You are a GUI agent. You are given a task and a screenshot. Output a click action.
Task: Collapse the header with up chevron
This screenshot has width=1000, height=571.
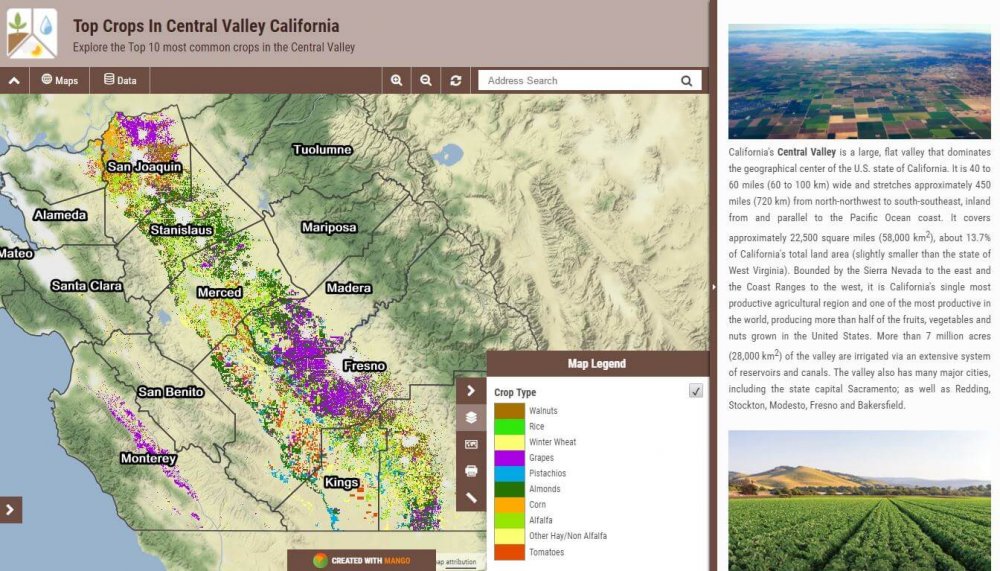point(14,81)
